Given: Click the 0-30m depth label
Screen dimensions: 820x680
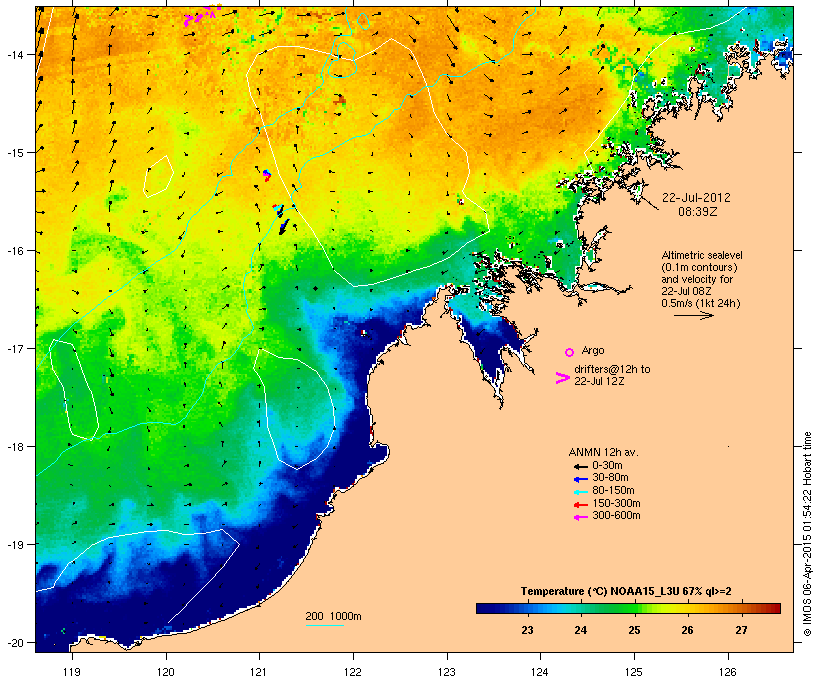Looking at the screenshot, I should [x=607, y=466].
